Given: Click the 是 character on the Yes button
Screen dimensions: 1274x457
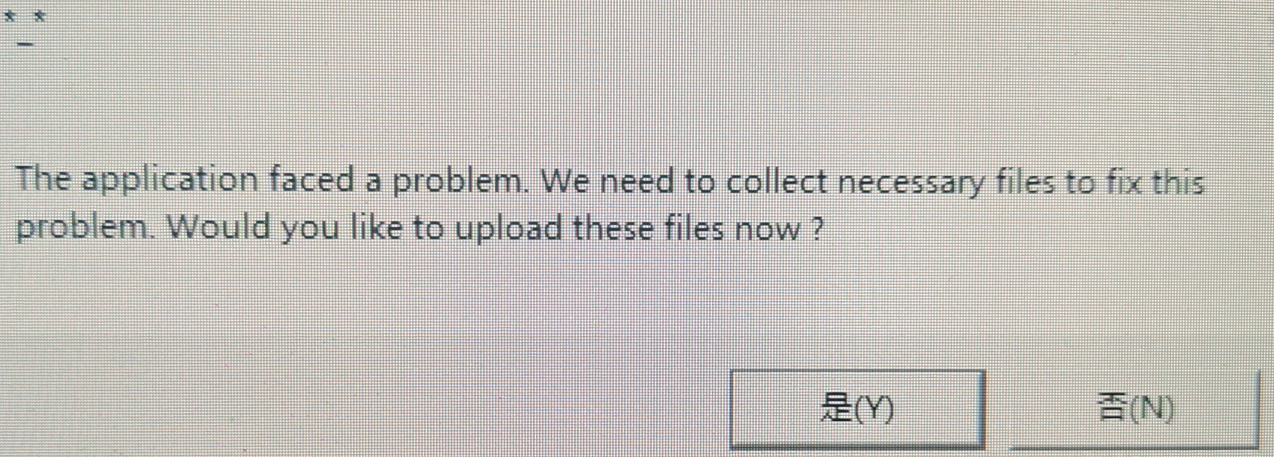Looking at the screenshot, I should pos(832,406).
